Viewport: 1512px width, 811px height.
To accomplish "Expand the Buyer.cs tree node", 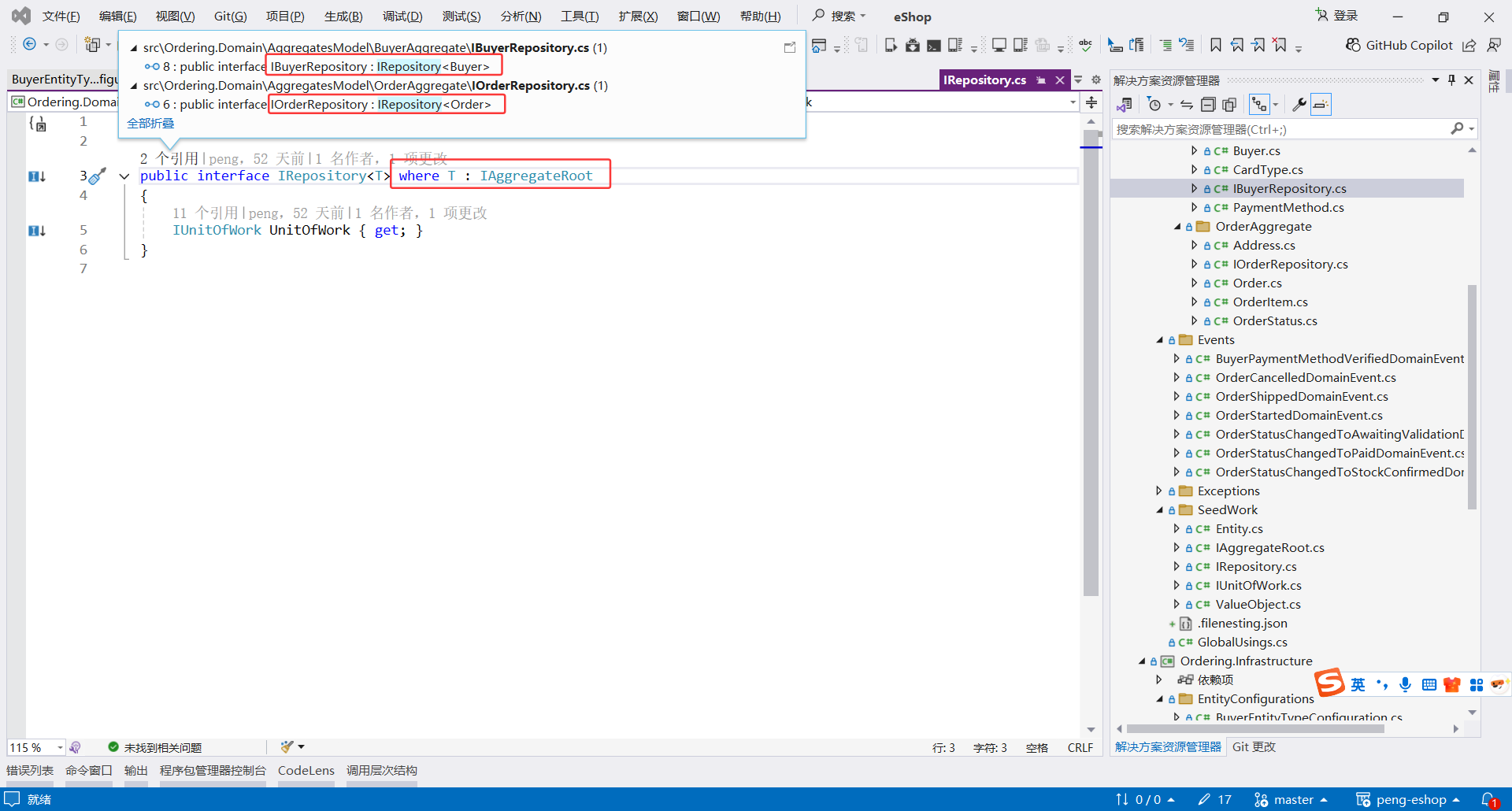I will (x=1194, y=150).
